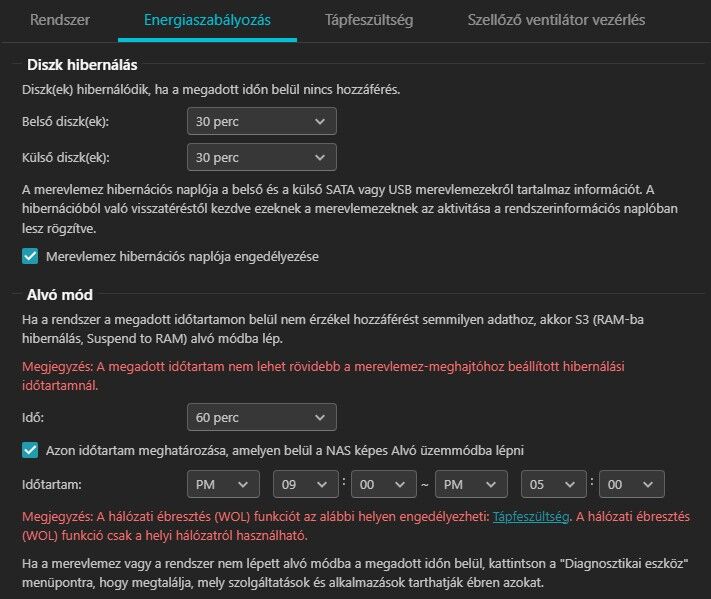This screenshot has height=599, width=711.
Task: Click chevron arrow of Idő dropdown
Action: point(320,418)
